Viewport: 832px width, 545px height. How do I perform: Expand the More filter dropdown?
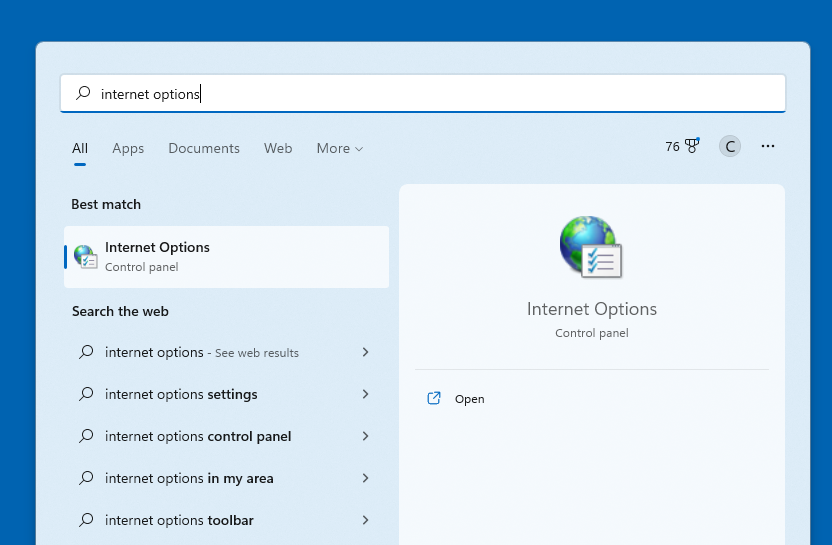(340, 149)
